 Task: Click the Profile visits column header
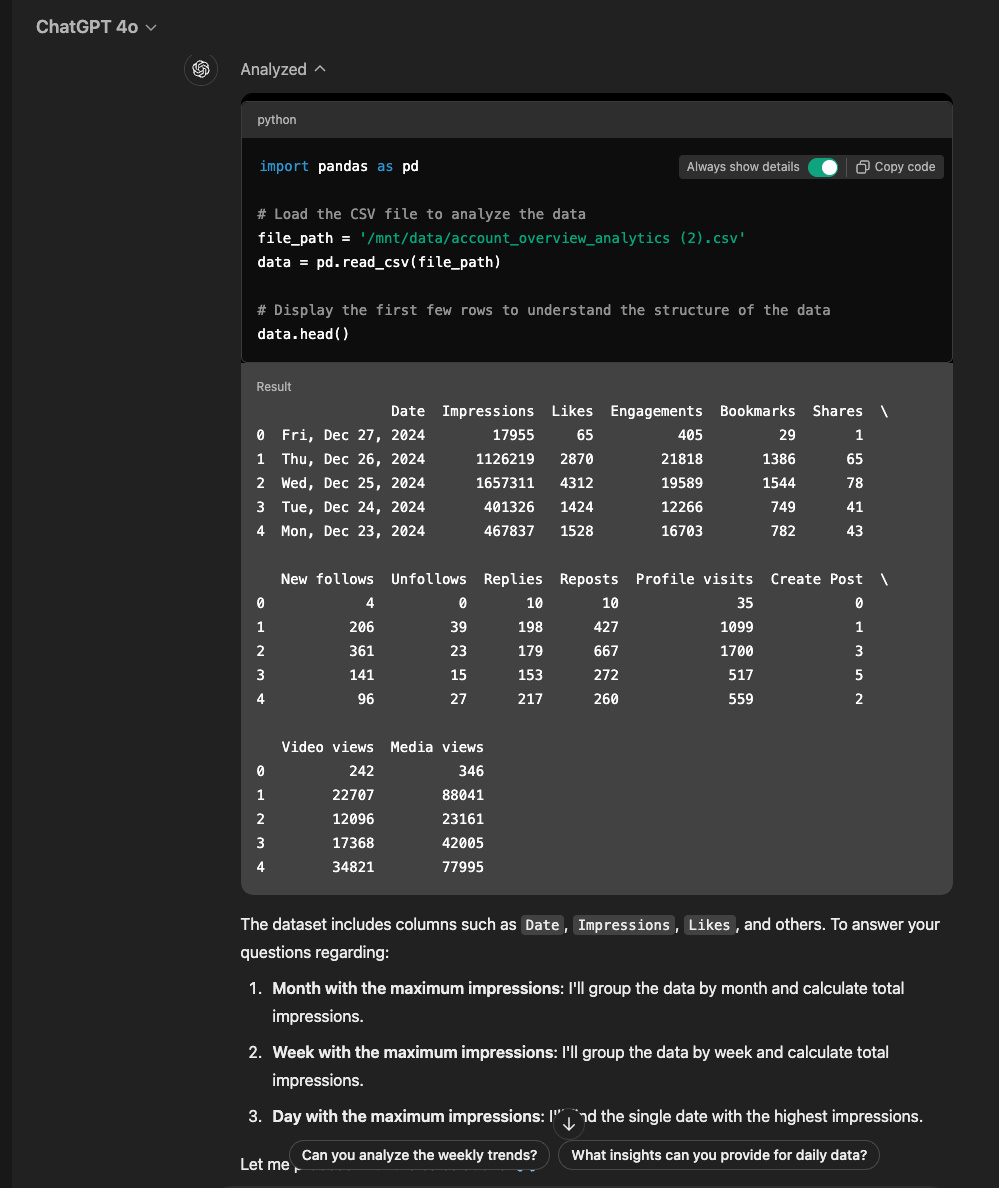click(695, 580)
